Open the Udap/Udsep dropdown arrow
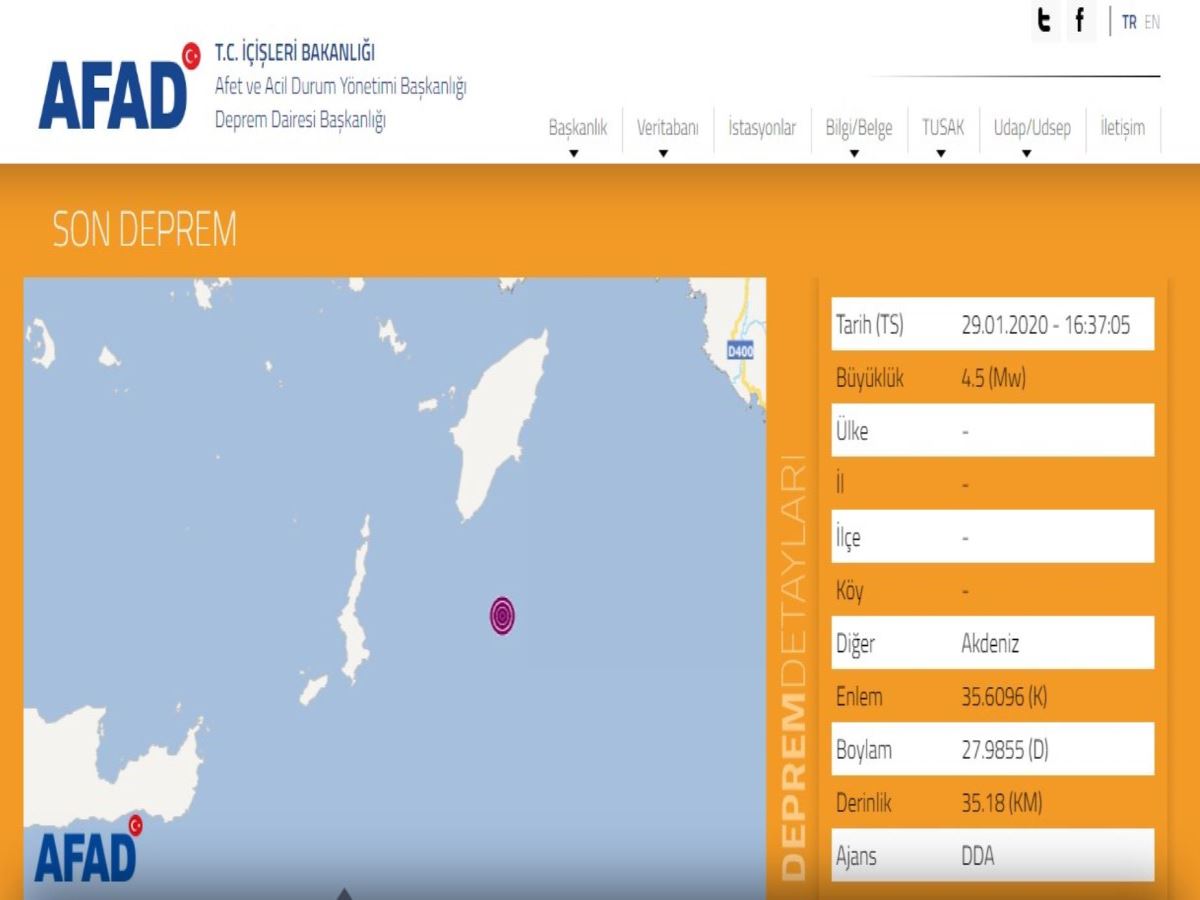 coord(1027,154)
